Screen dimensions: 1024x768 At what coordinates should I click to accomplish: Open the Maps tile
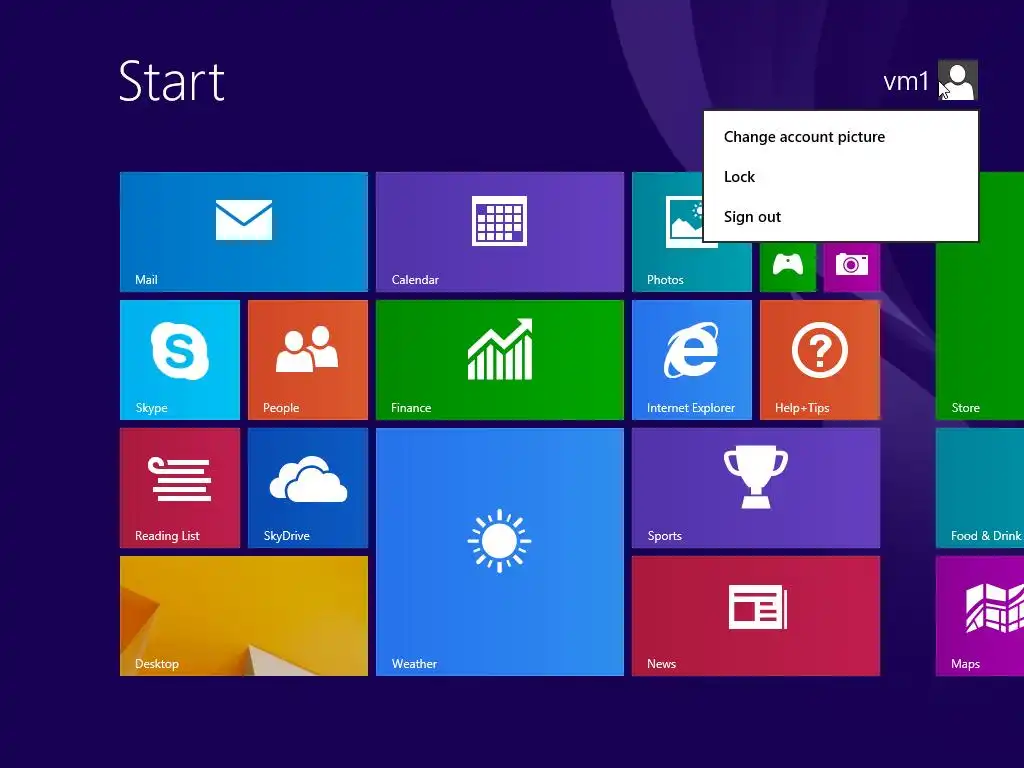pyautogui.click(x=980, y=616)
